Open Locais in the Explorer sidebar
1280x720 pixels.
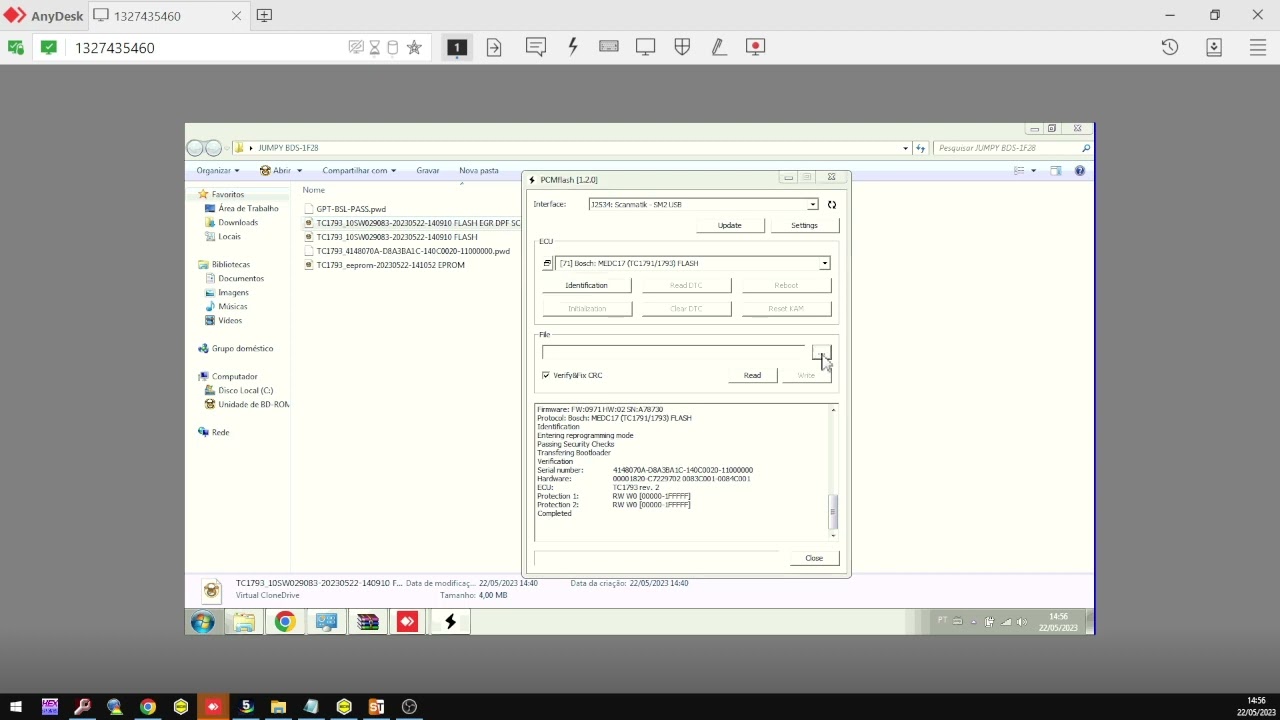(x=229, y=237)
